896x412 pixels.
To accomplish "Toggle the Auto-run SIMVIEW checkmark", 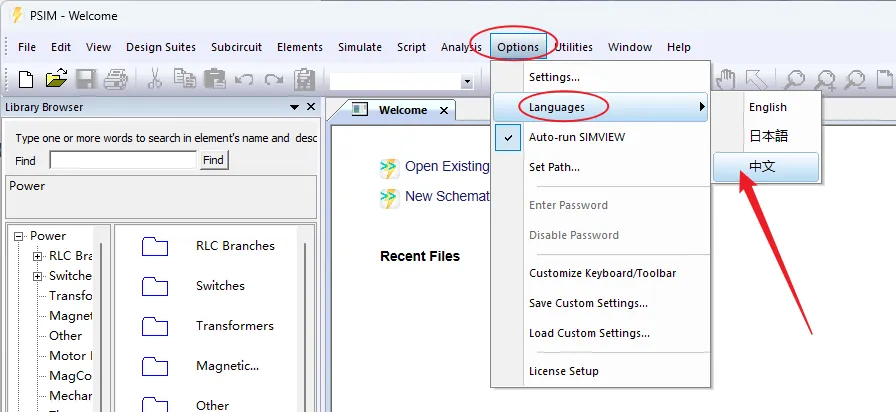I will [x=508, y=137].
